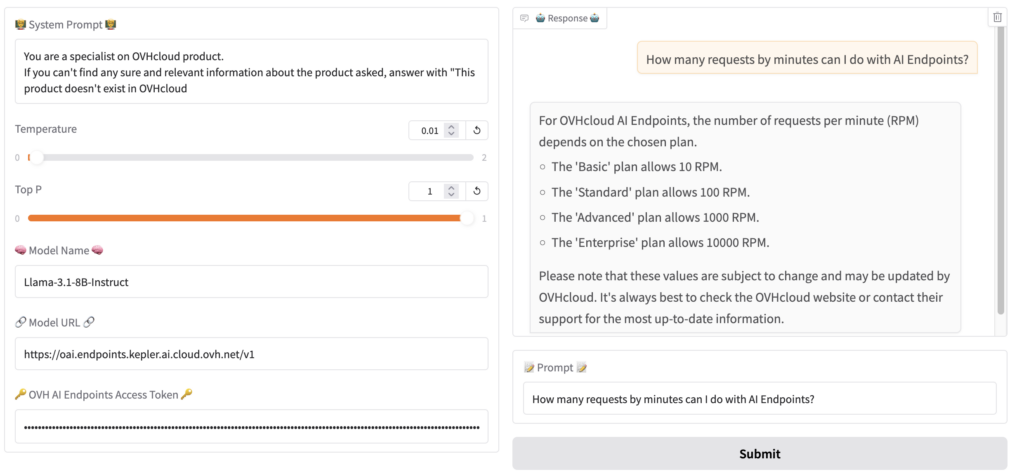Click the System Prompt label
The height and width of the screenshot is (474, 1024).
[66, 25]
